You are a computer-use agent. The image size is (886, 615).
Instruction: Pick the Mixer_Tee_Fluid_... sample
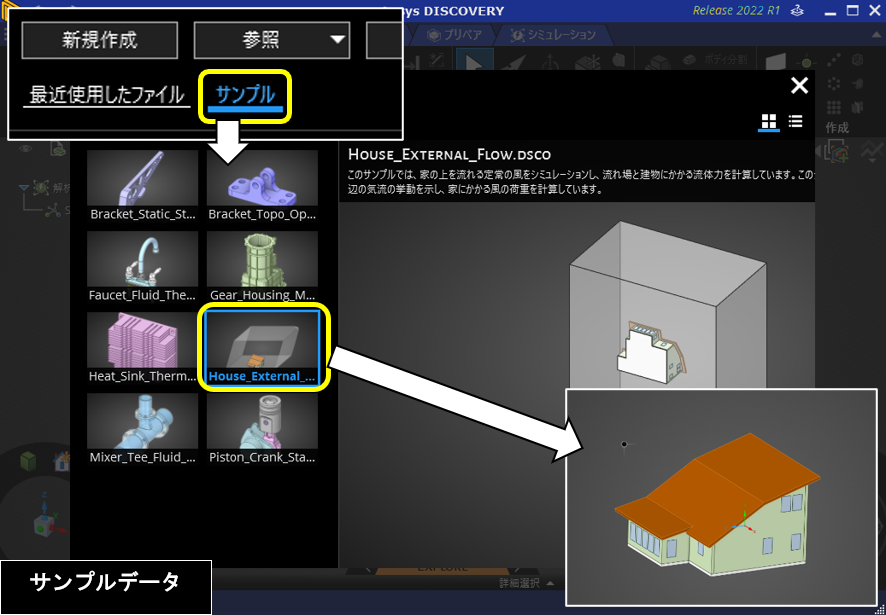[x=142, y=429]
